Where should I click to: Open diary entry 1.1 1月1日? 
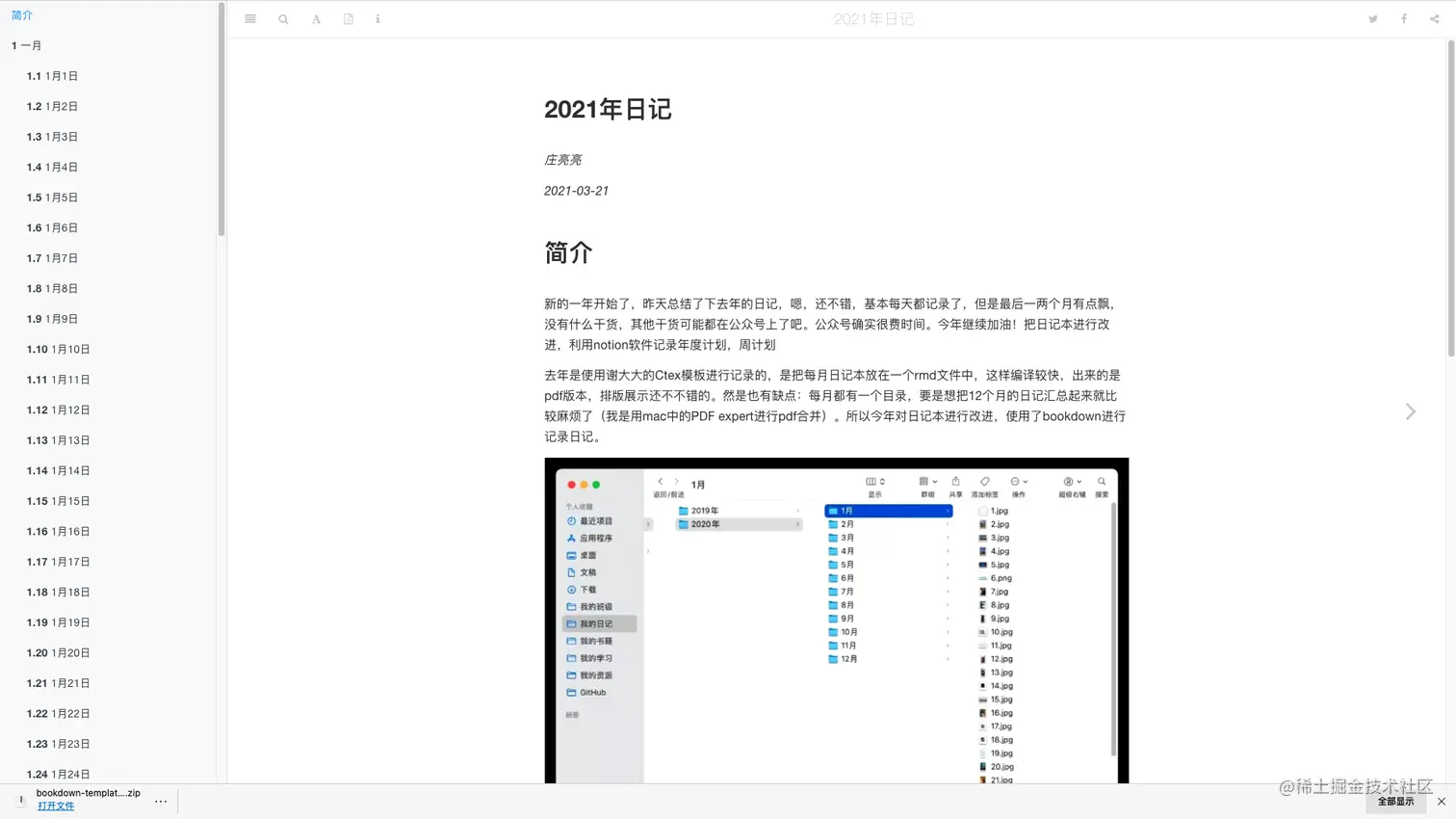[x=51, y=76]
